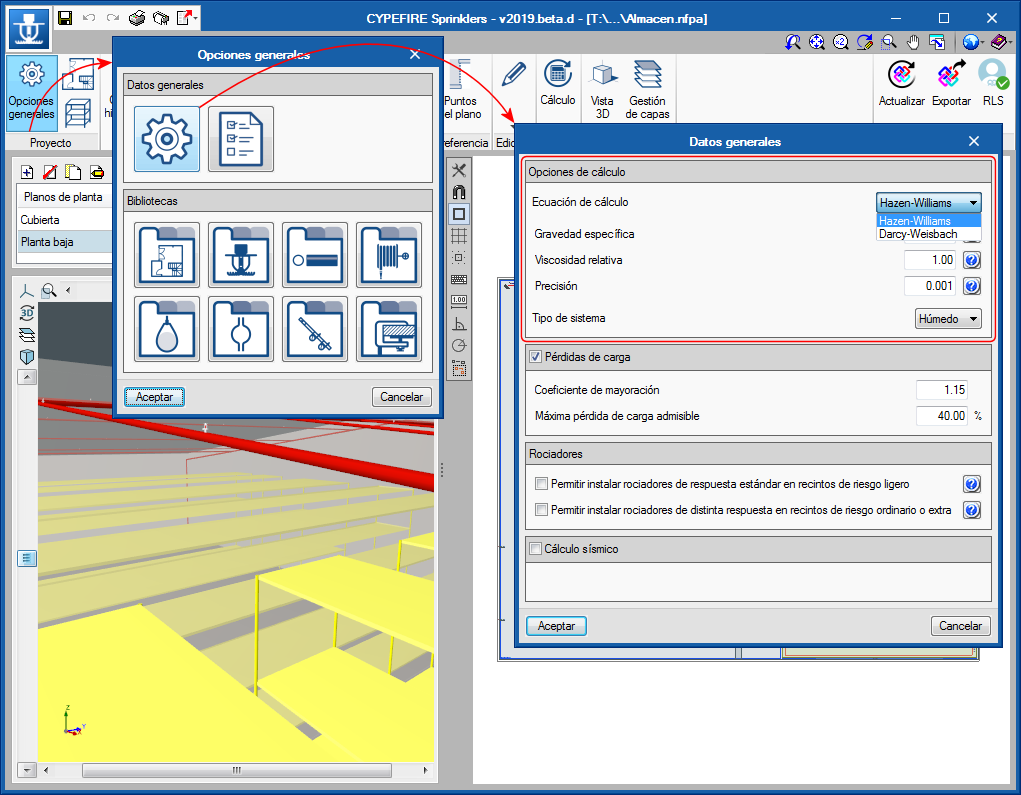1021x795 pixels.
Task: Click the Actualizar BIM icon
Action: click(x=901, y=83)
